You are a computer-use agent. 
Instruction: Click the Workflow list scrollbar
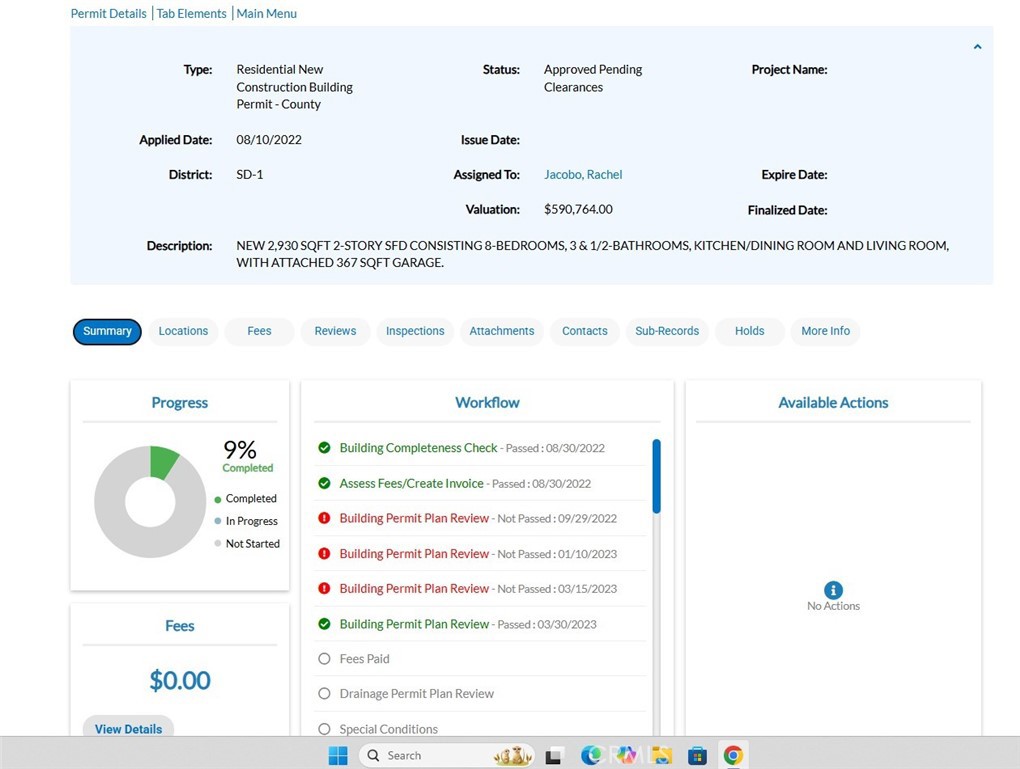tap(656, 477)
